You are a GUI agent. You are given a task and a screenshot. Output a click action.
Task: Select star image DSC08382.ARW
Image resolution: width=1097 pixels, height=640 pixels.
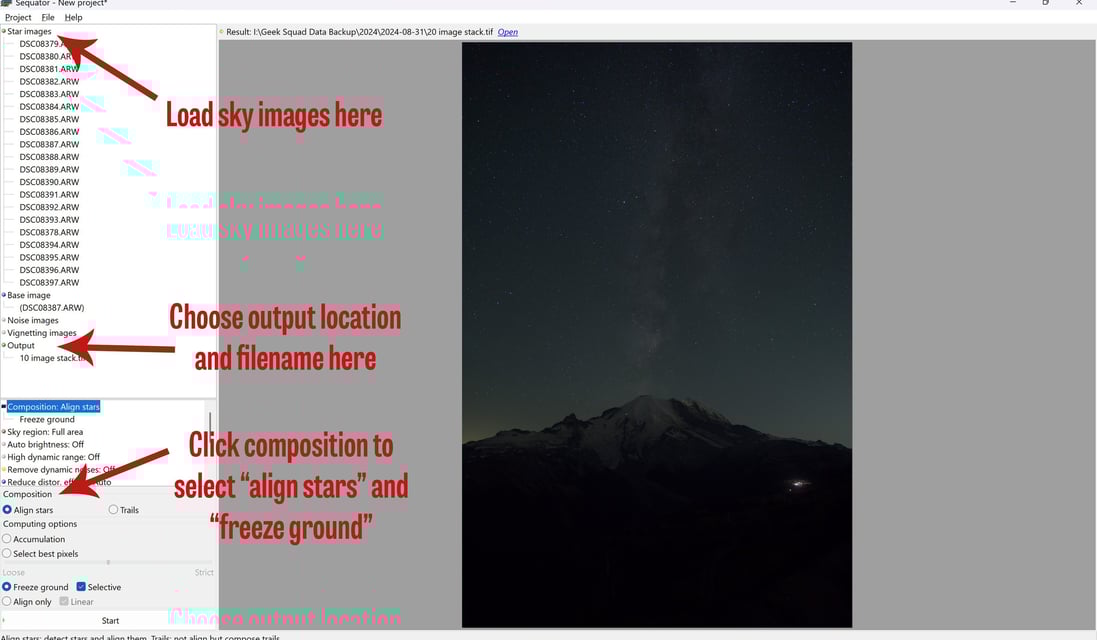pyautogui.click(x=49, y=82)
